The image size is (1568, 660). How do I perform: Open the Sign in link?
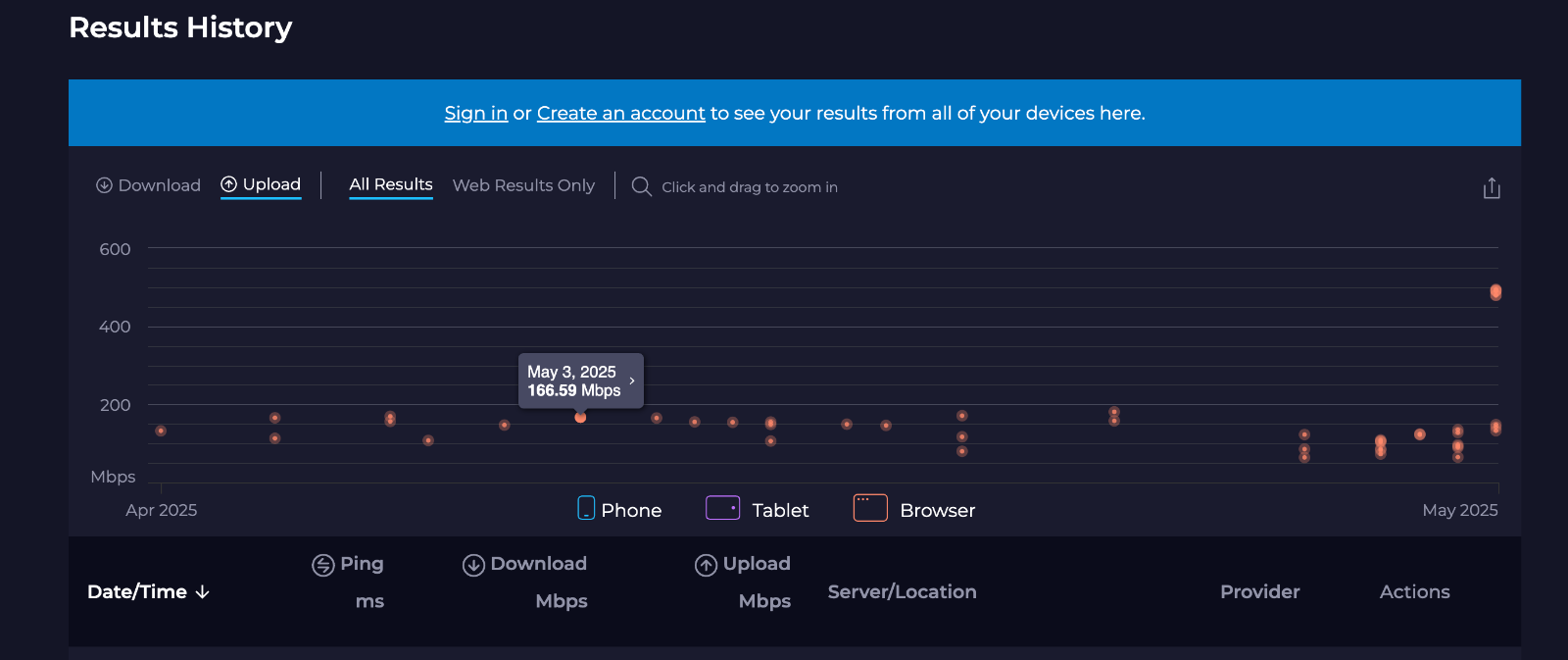(x=476, y=113)
